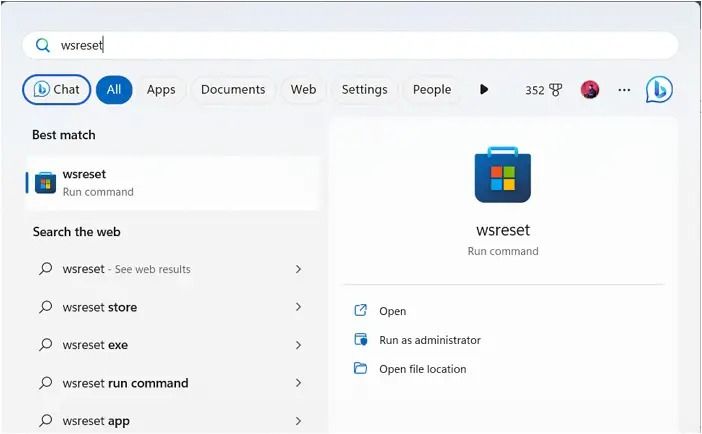
Task: Expand the wsreset run command chevron
Action: (298, 383)
